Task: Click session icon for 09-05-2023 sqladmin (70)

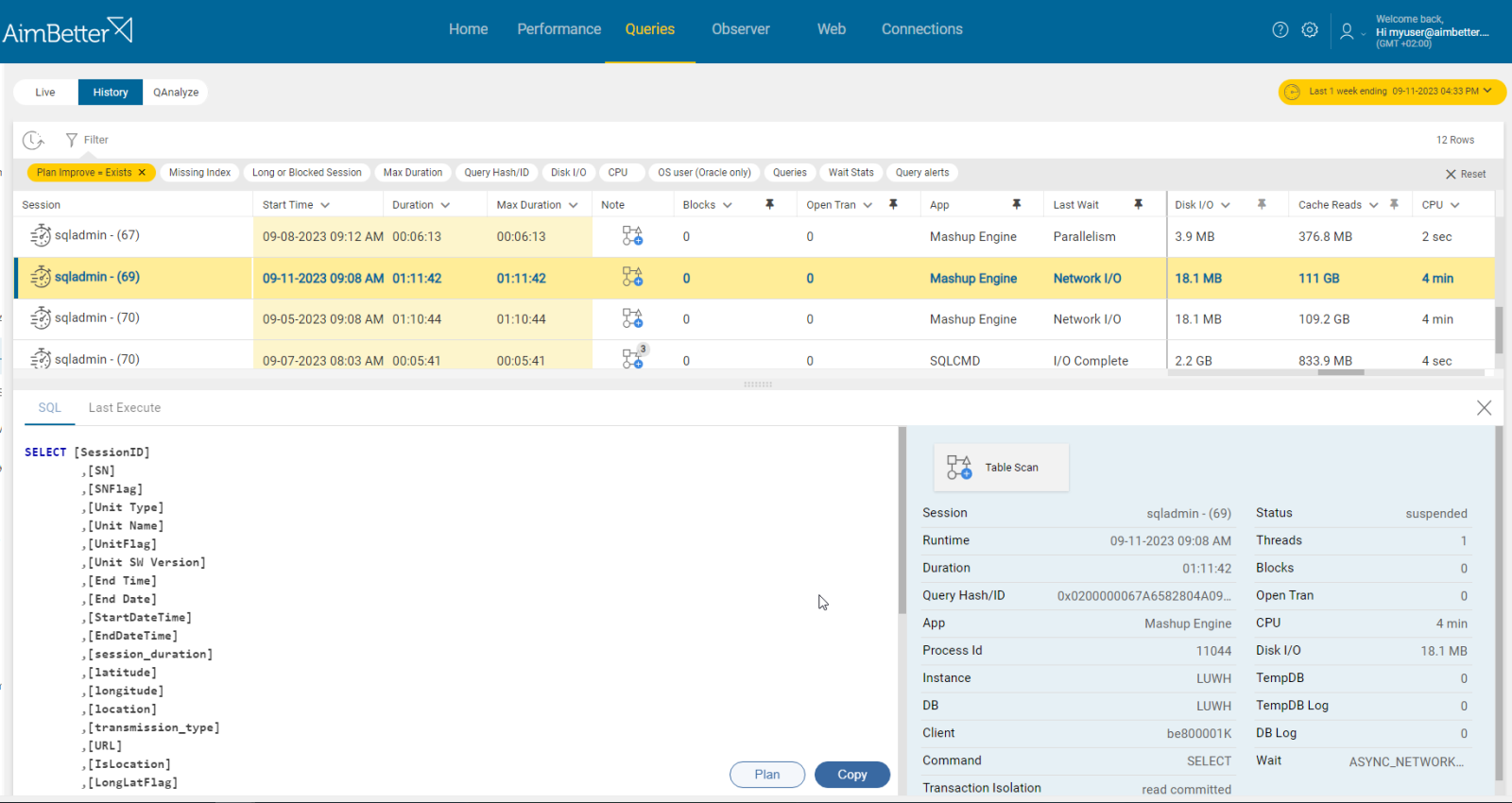Action: 41,318
